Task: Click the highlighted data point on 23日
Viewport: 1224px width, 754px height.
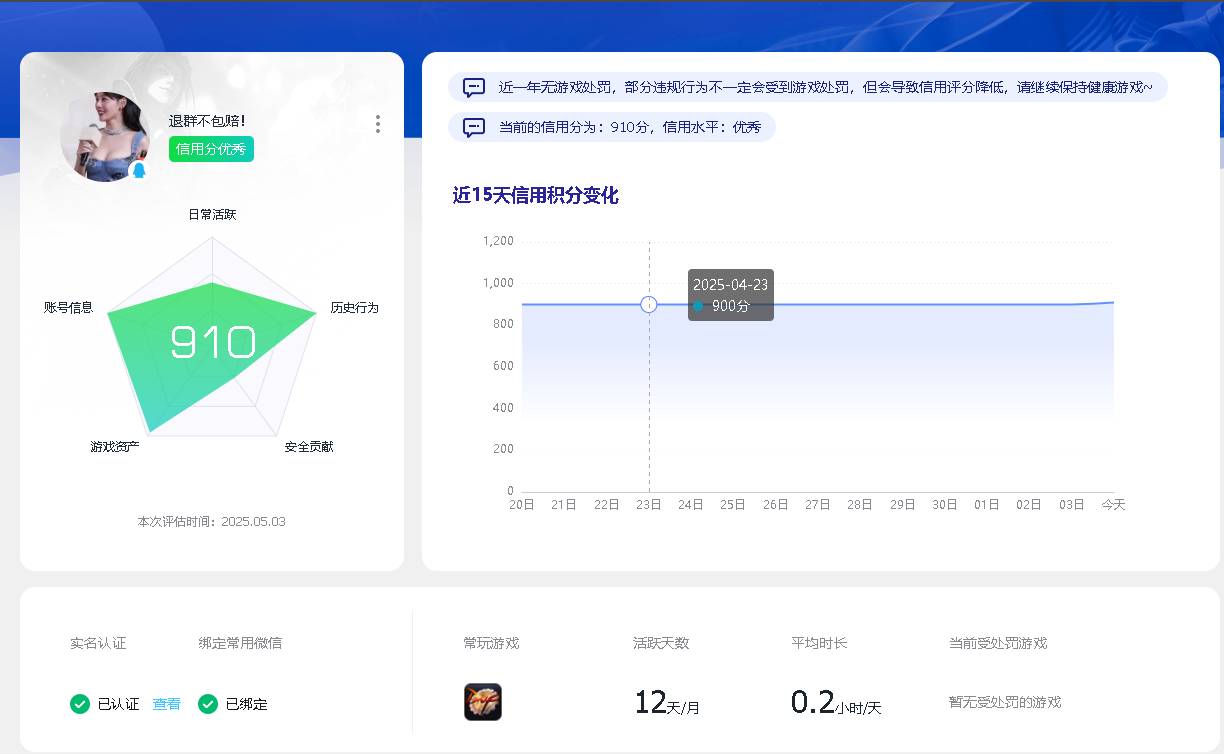Action: tap(648, 304)
